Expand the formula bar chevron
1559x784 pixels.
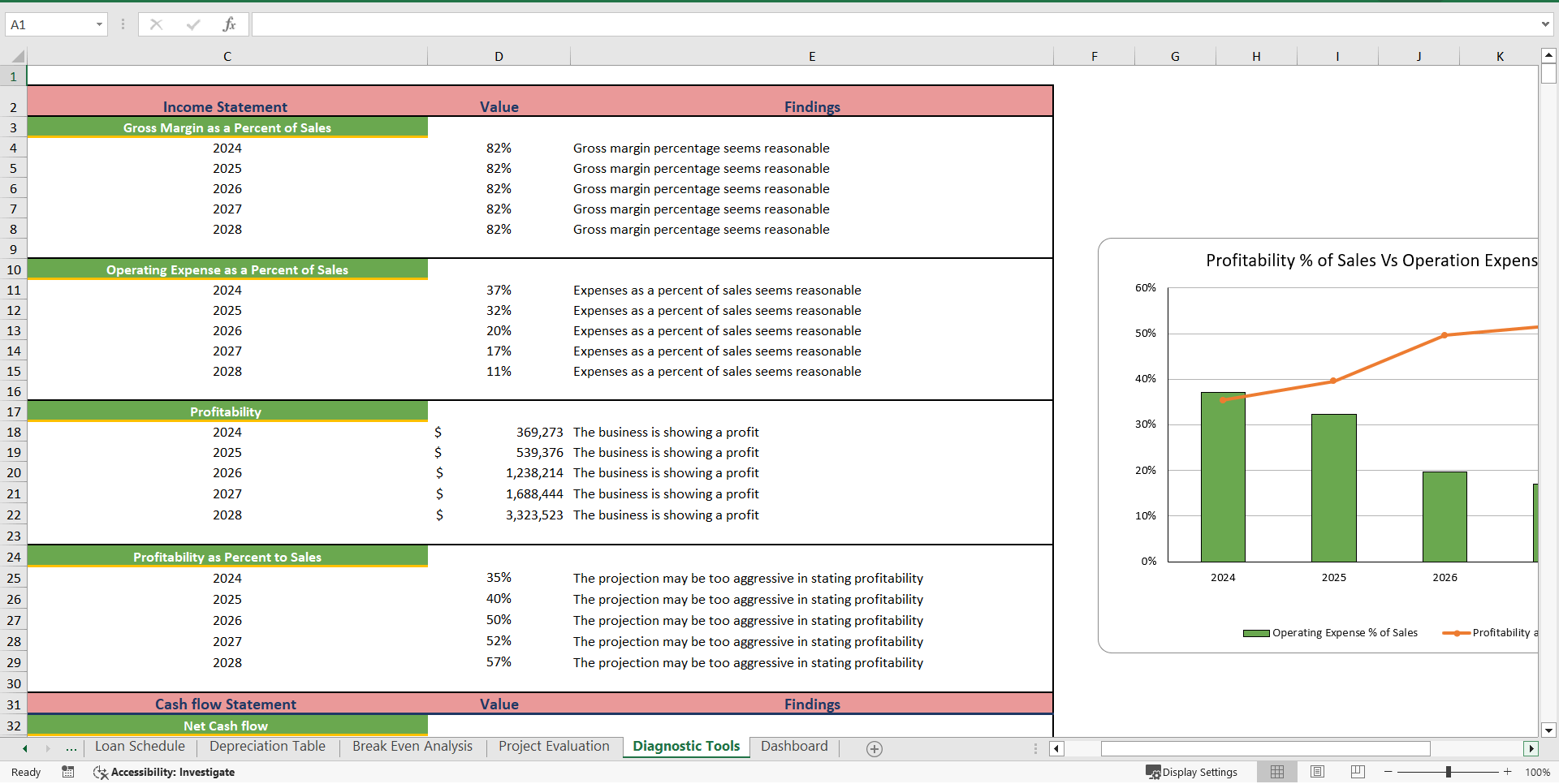point(1545,24)
